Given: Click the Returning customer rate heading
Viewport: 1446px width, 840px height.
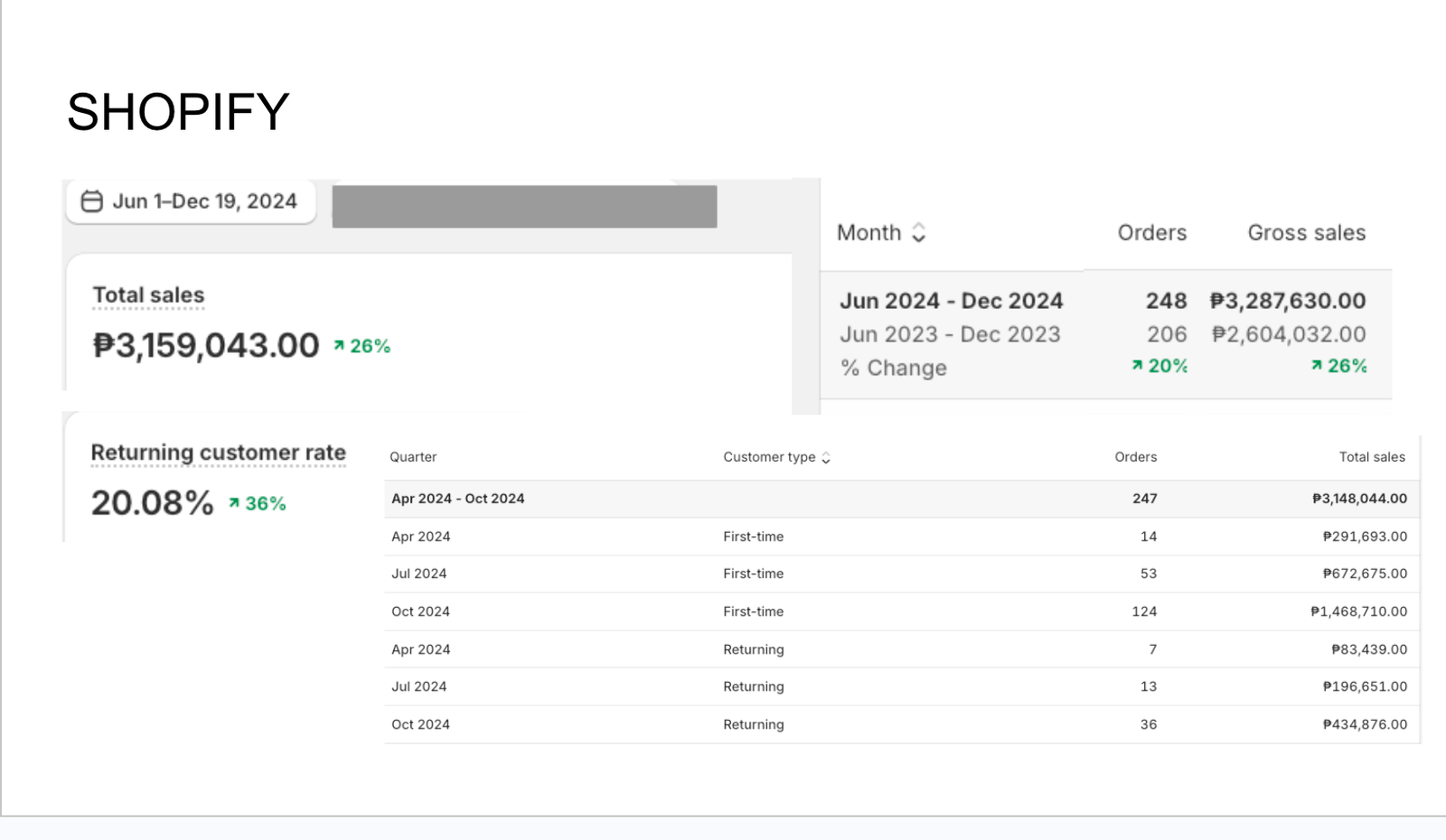Looking at the screenshot, I should [x=219, y=453].
